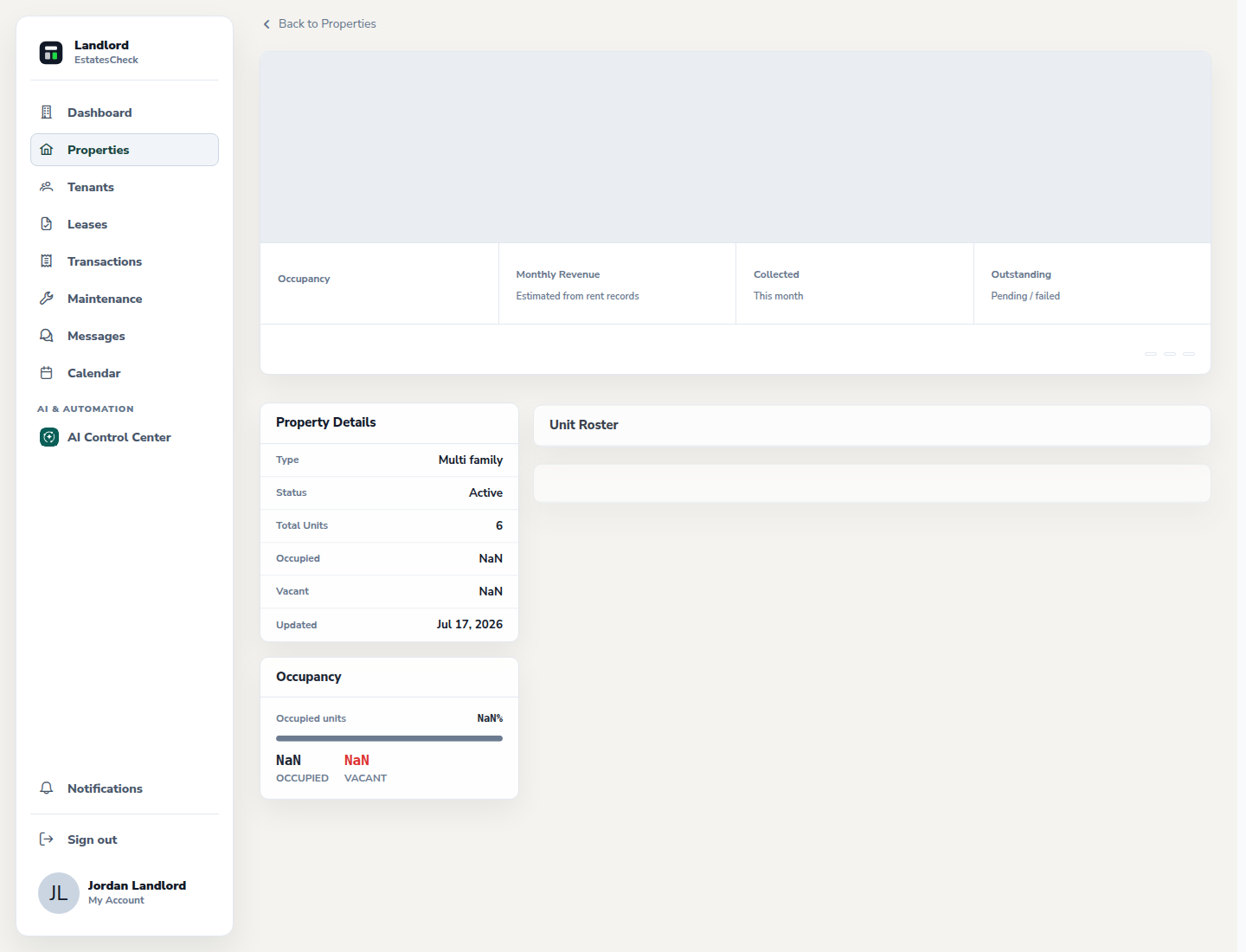Click the Maintenance wrench icon
Image resolution: width=1246 pixels, height=952 pixels.
point(47,299)
